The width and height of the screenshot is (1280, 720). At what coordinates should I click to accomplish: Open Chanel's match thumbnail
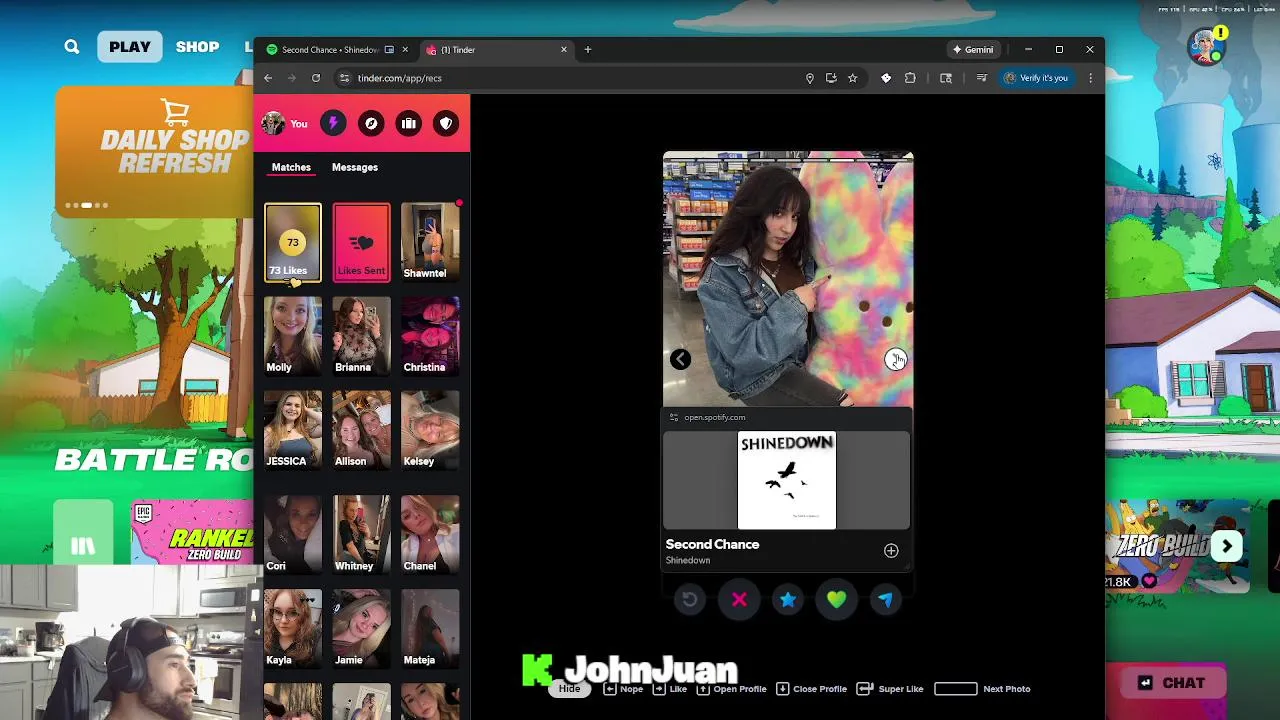point(430,535)
